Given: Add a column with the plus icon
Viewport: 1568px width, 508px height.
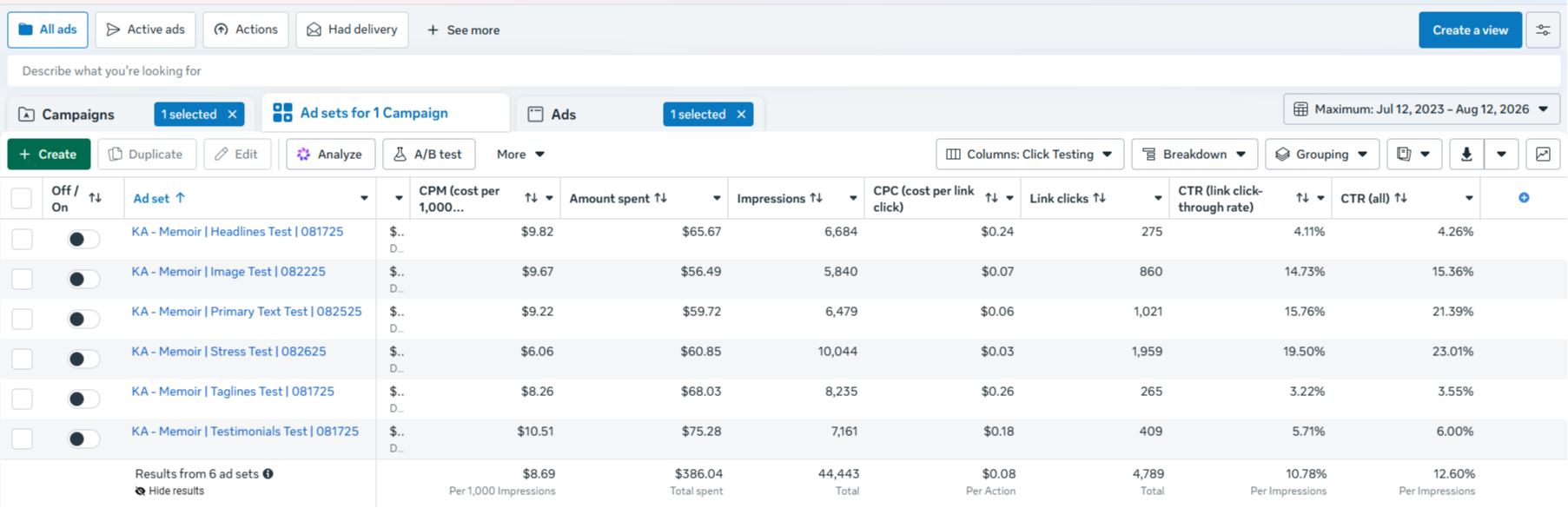Looking at the screenshot, I should pos(1524,198).
